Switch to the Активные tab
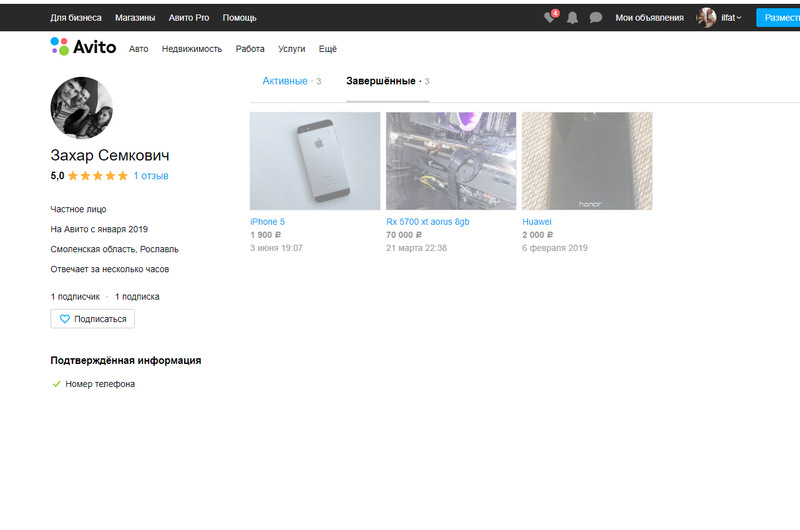This screenshot has width=800, height=530. [x=285, y=81]
